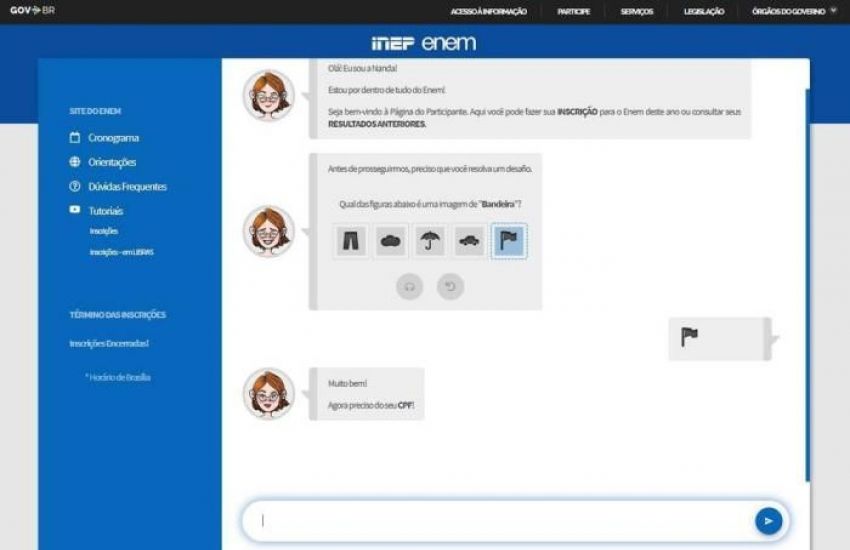The height and width of the screenshot is (550, 850).
Task: Click the flag icon in user reply
Action: (x=689, y=337)
